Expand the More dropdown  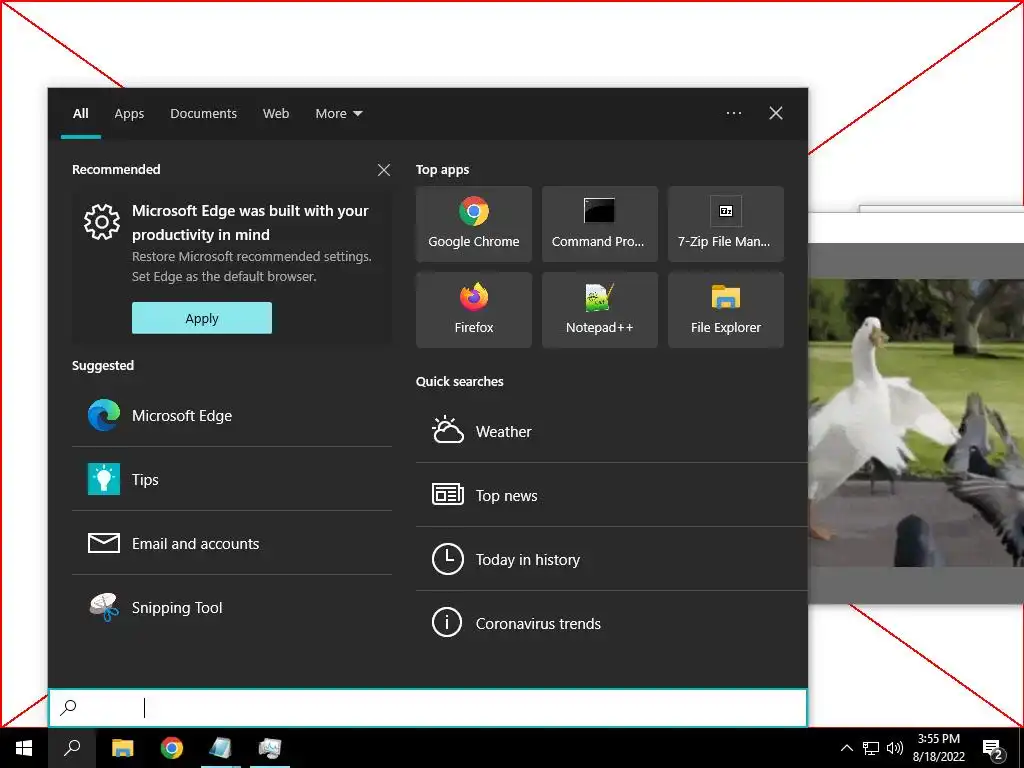point(338,114)
